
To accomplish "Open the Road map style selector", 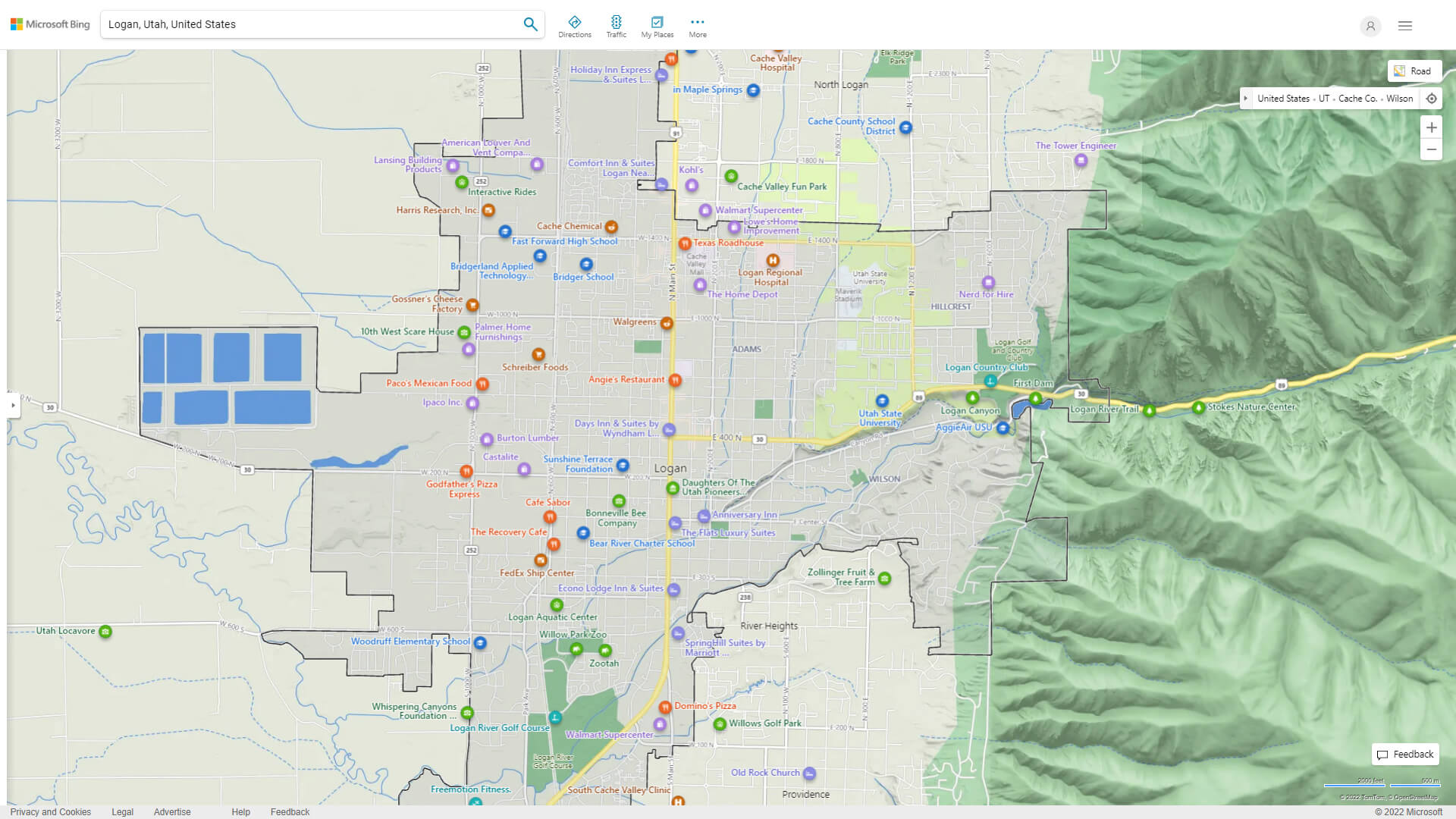I will click(1415, 71).
